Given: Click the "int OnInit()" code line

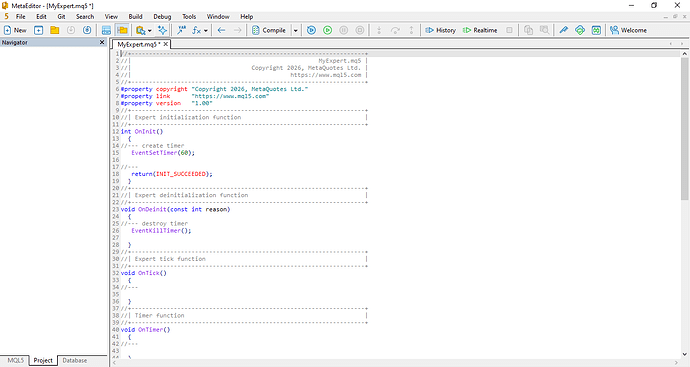Looking at the screenshot, I should [142, 132].
